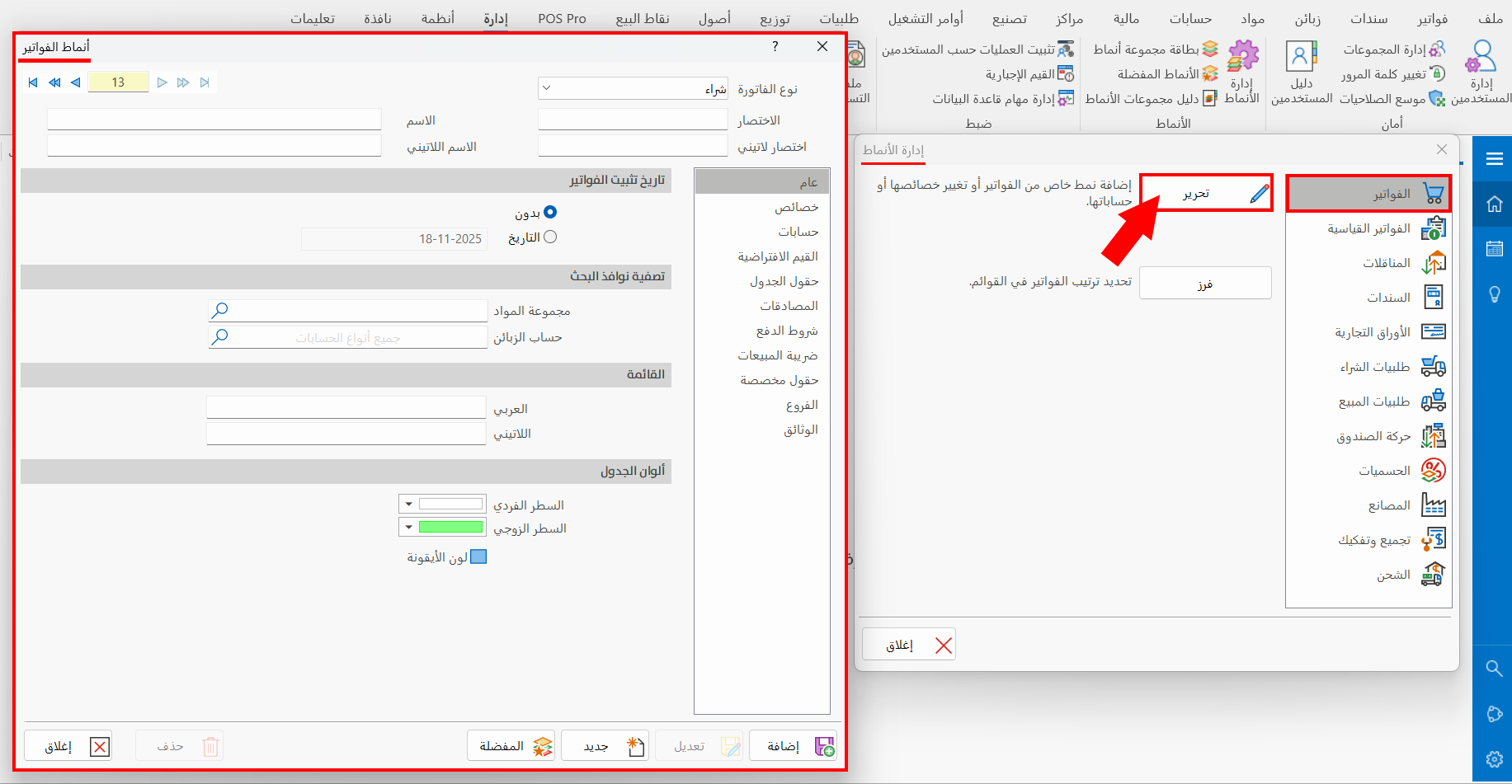Click the جديد button to create a style
This screenshot has height=784, width=1512.
point(605,745)
